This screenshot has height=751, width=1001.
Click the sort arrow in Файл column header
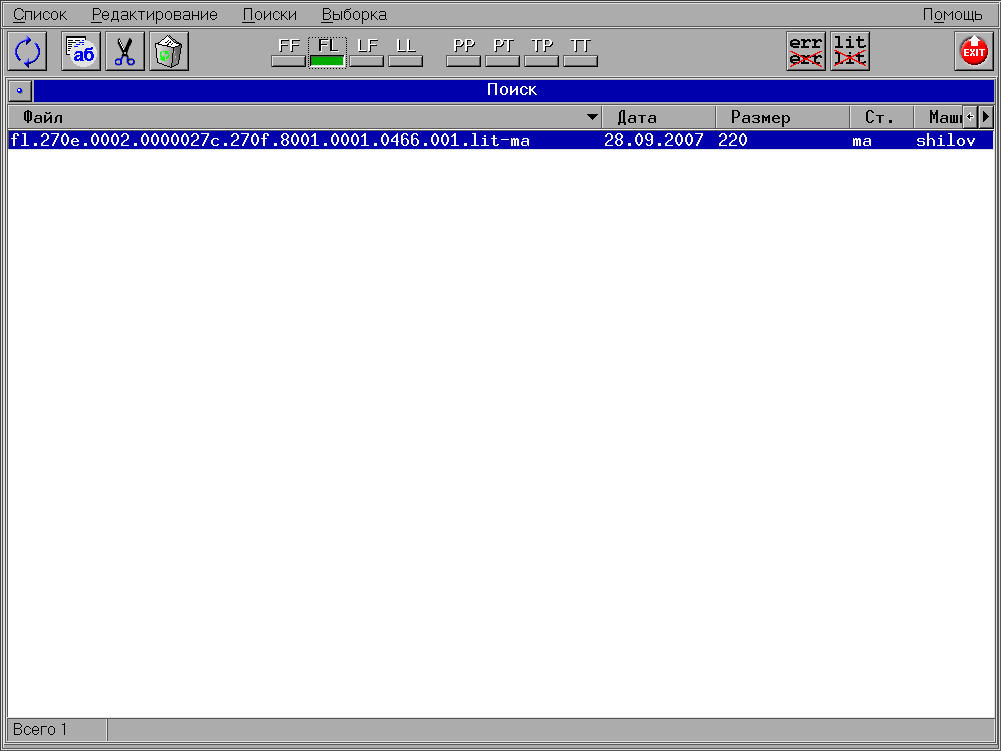coord(592,117)
